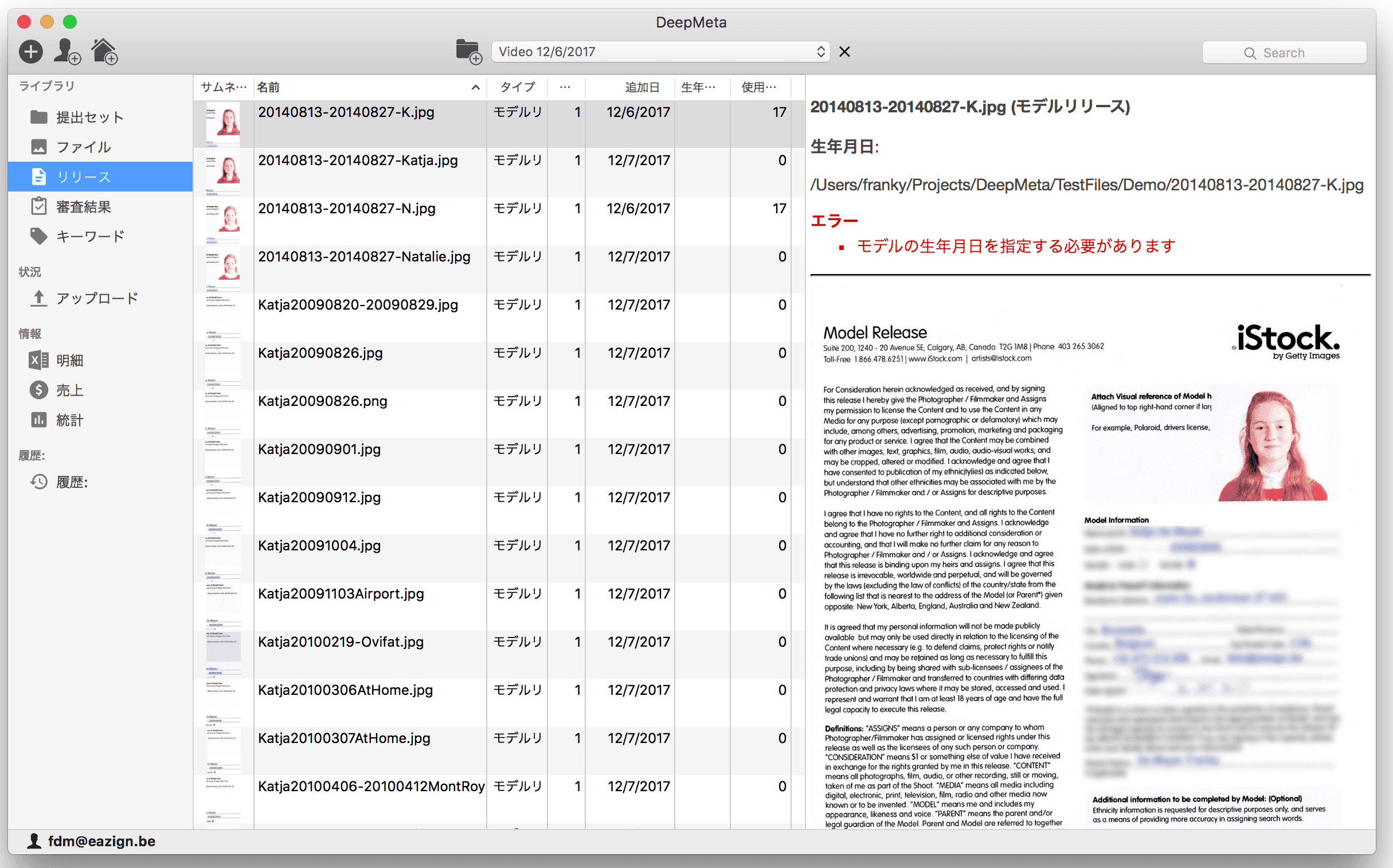
Task: Click the リリース document icon
Action: [x=38, y=177]
